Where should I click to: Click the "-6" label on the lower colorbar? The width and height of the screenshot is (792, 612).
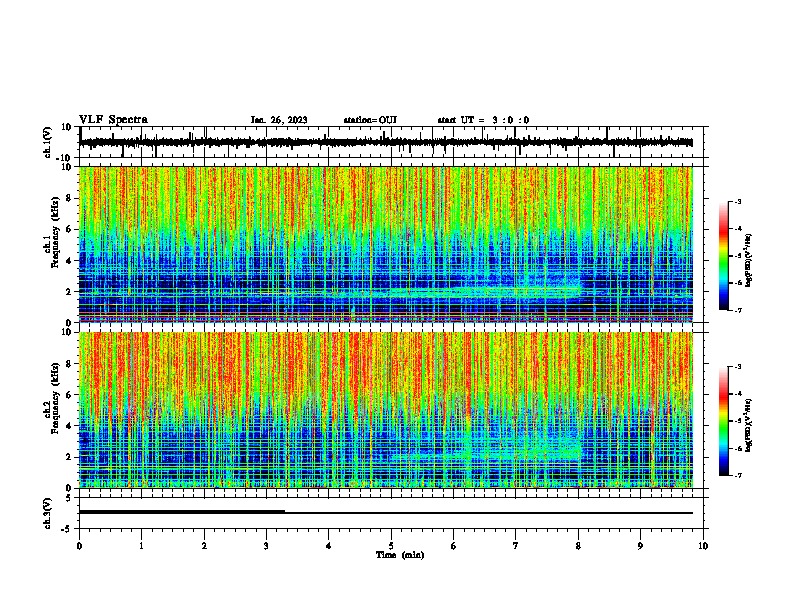pos(737,448)
